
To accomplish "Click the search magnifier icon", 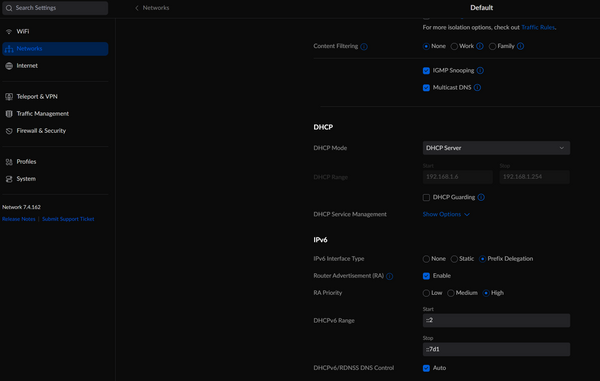I will click(x=9, y=8).
